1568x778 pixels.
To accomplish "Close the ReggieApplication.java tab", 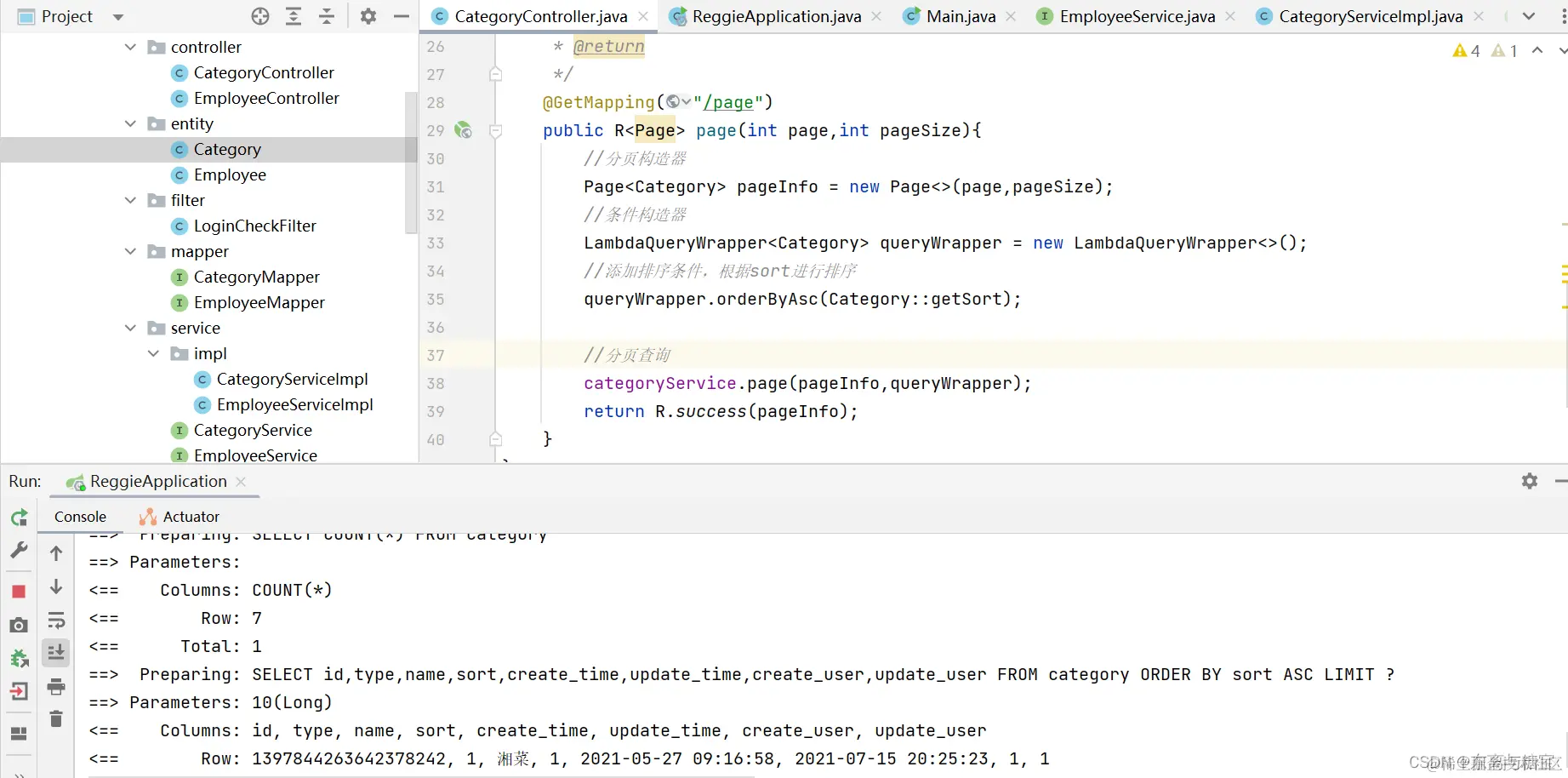I will [876, 16].
